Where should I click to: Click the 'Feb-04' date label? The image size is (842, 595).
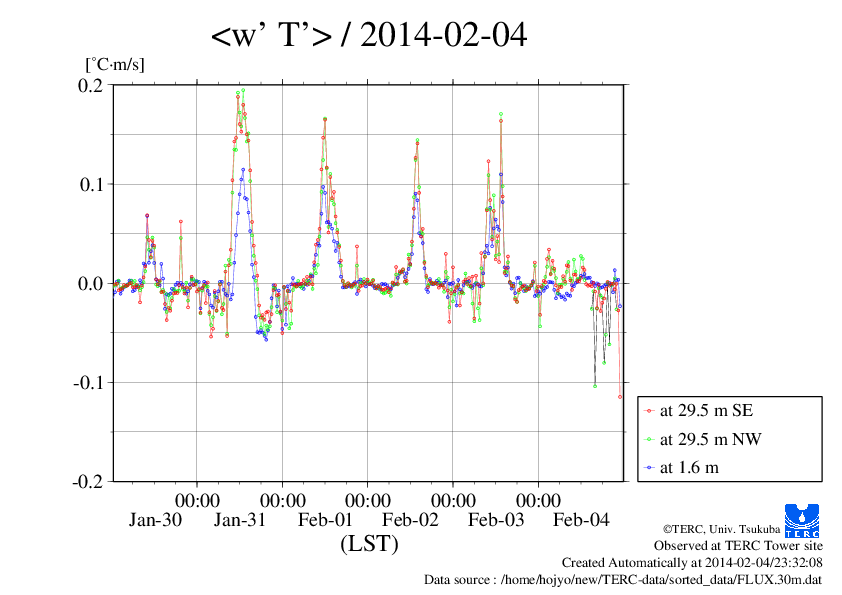click(581, 520)
